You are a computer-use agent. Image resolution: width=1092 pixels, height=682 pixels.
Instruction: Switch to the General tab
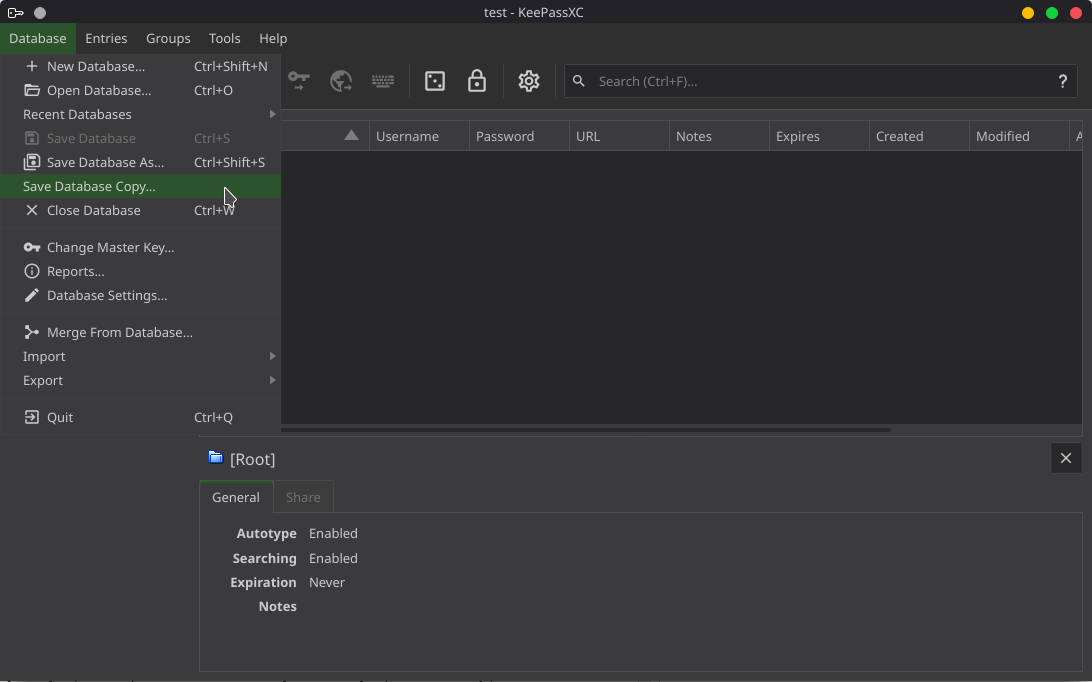(x=235, y=497)
